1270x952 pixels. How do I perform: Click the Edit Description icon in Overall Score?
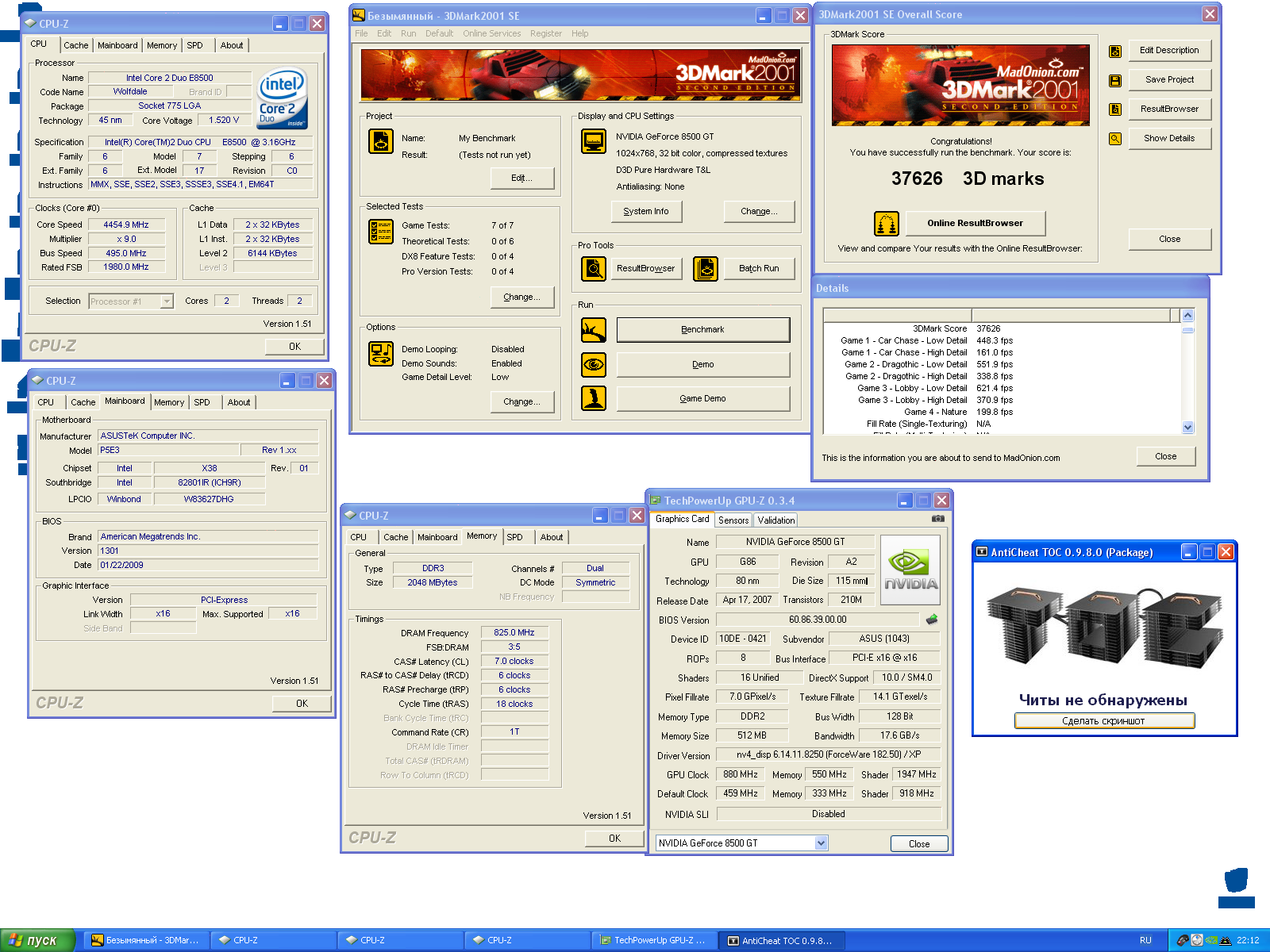[1115, 52]
